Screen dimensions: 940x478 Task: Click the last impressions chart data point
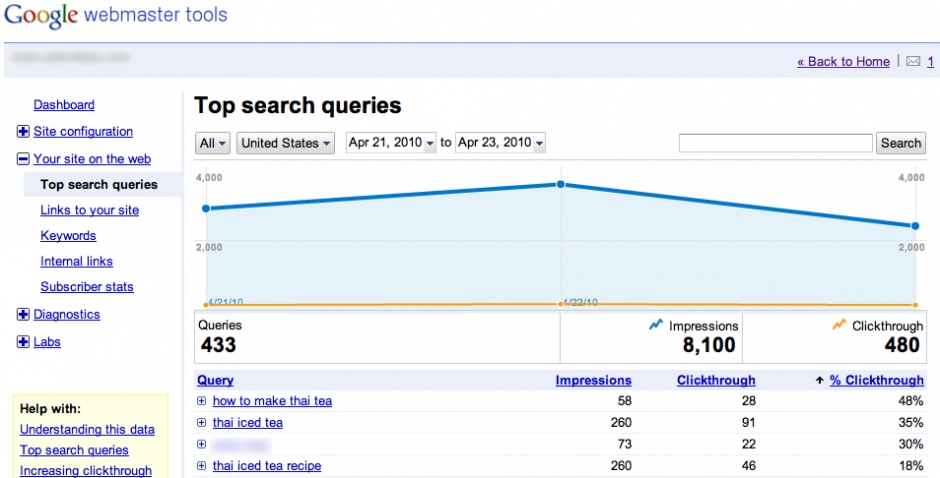915,226
